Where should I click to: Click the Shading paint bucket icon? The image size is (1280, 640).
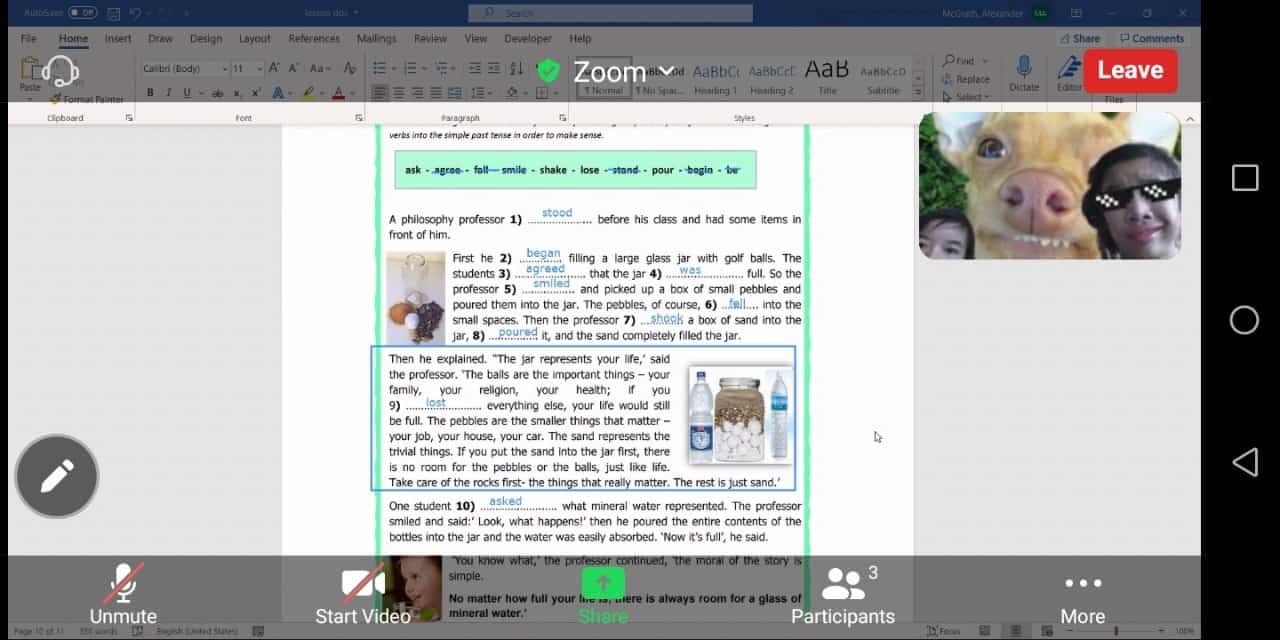(x=512, y=92)
